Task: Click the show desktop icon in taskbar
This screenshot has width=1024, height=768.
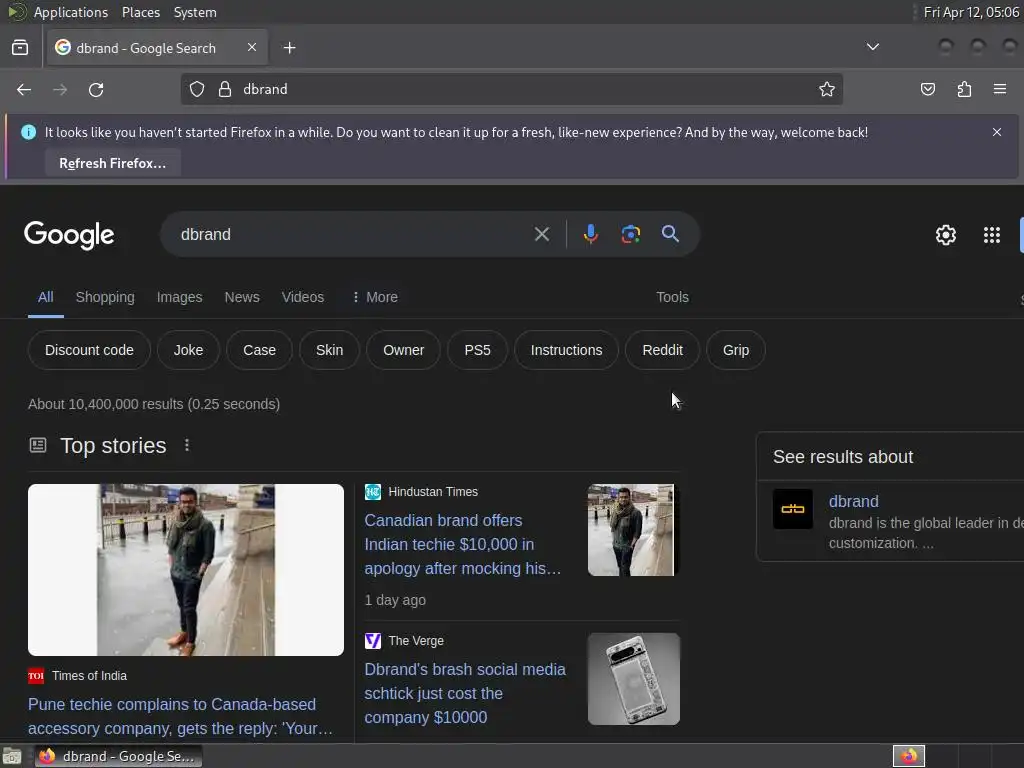Action: (12, 756)
